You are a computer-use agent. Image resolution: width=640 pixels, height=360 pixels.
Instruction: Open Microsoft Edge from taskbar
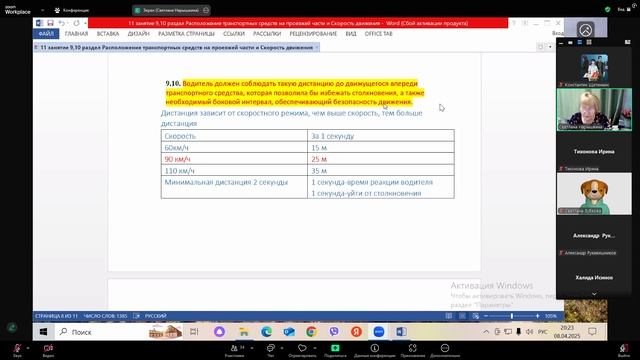[267, 332]
